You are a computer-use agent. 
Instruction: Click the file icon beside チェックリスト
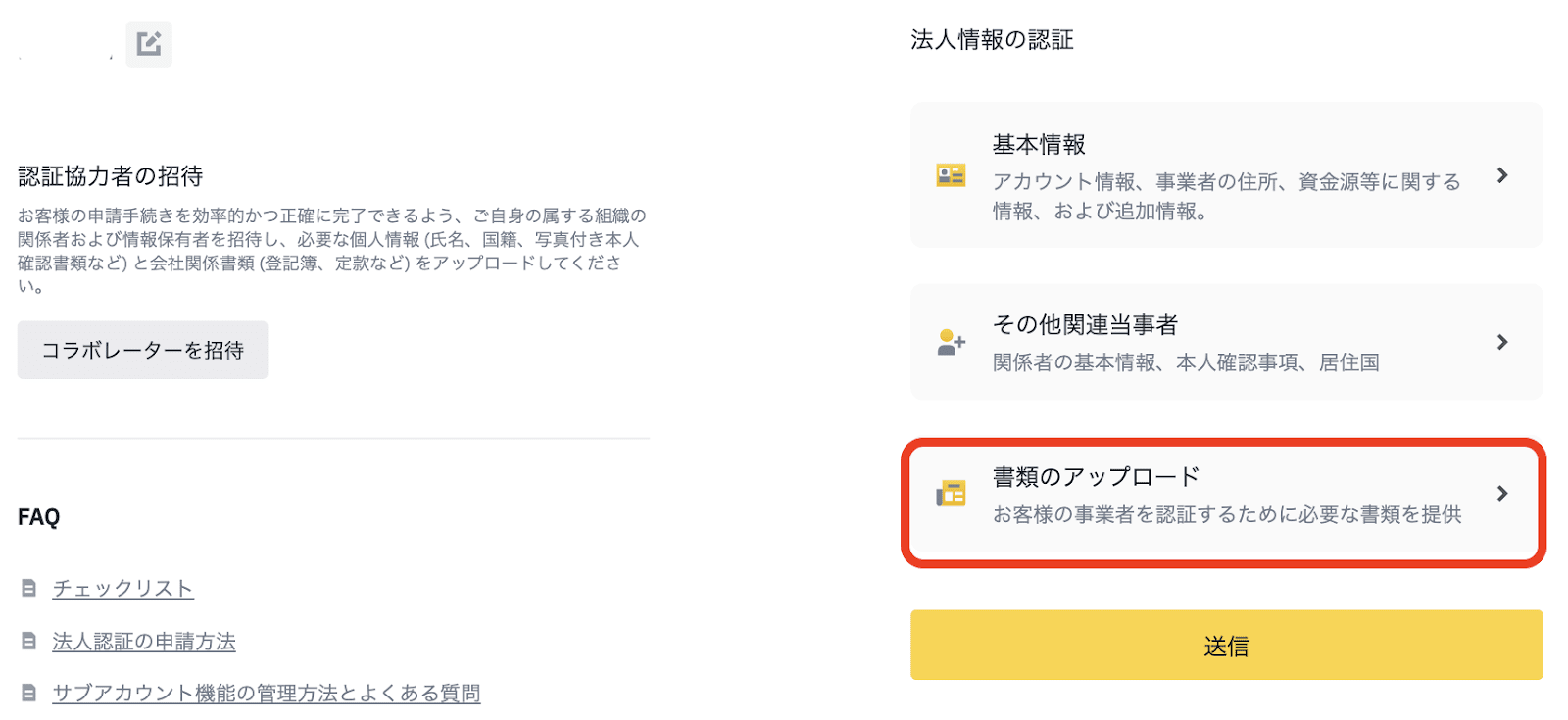[29, 589]
